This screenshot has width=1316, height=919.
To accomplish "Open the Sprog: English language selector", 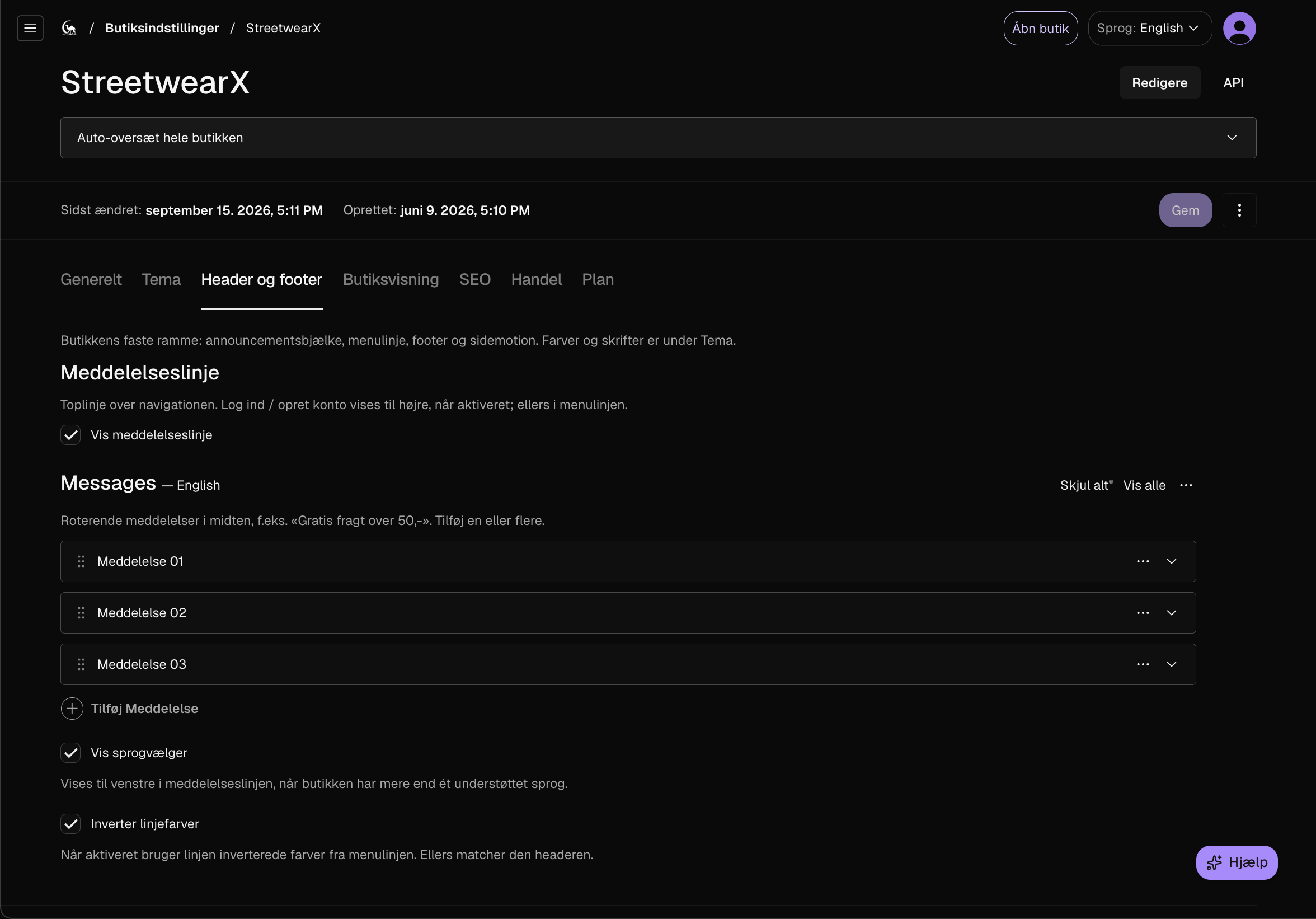I will coord(1149,28).
